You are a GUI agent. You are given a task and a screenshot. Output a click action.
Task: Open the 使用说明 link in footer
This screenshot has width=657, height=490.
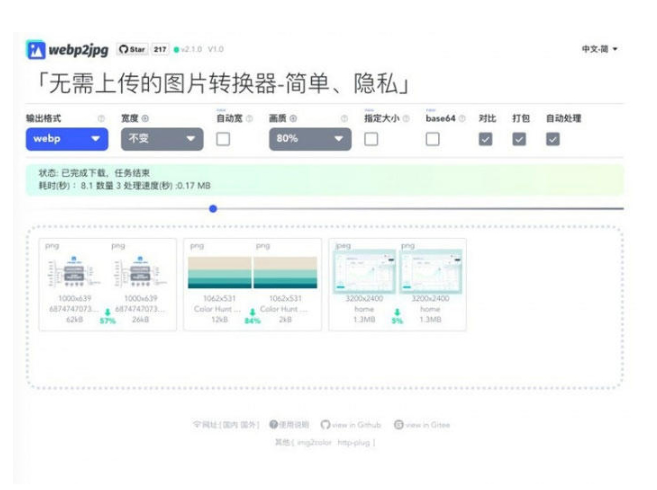tap(289, 425)
